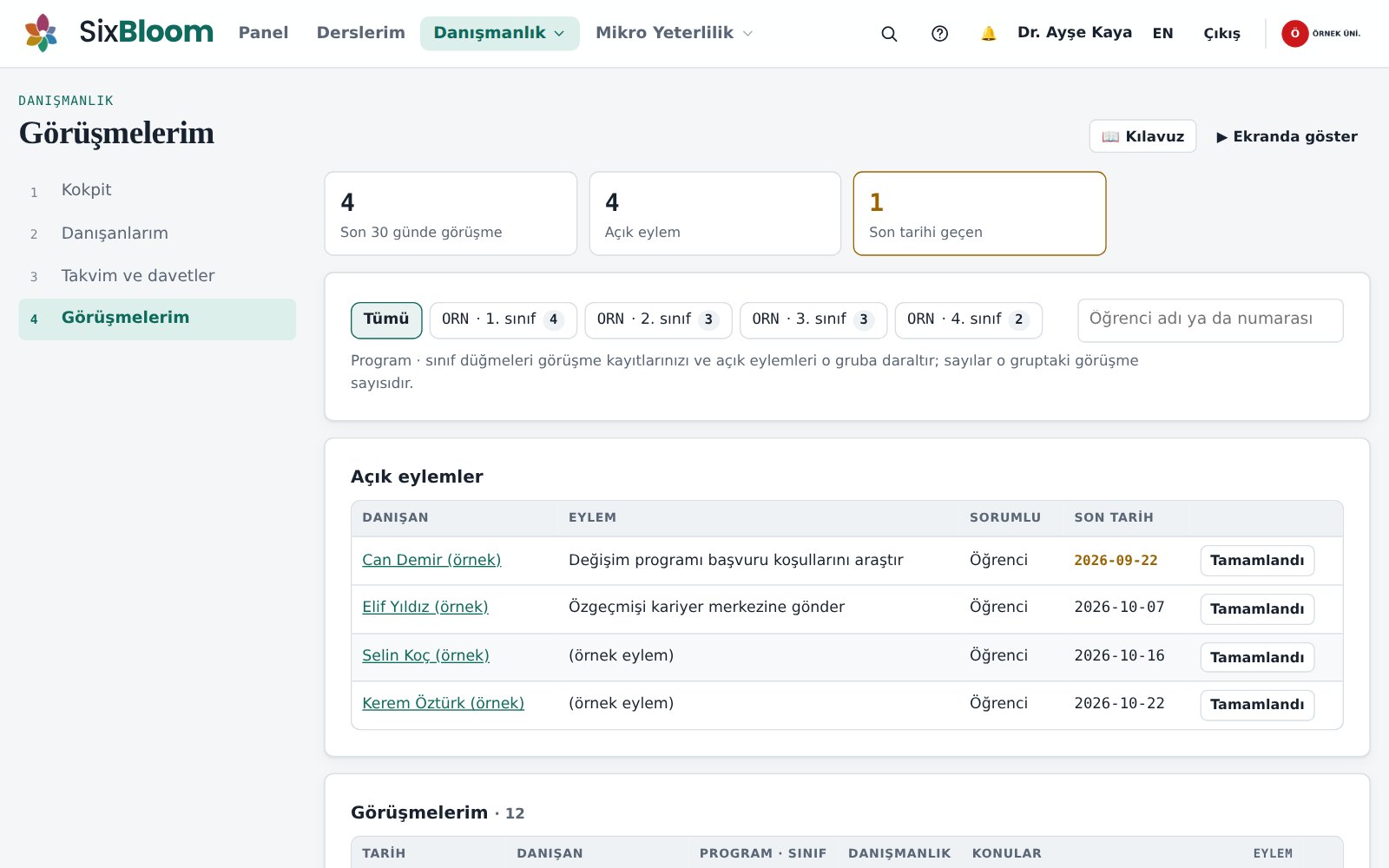Click the Son 30 günde görüşme card

point(451,214)
